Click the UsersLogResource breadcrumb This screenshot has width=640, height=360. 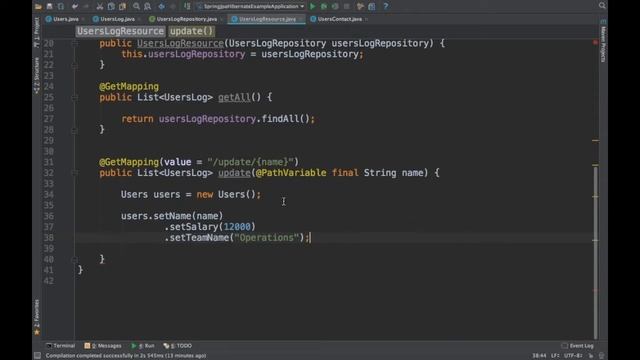[x=120, y=31]
